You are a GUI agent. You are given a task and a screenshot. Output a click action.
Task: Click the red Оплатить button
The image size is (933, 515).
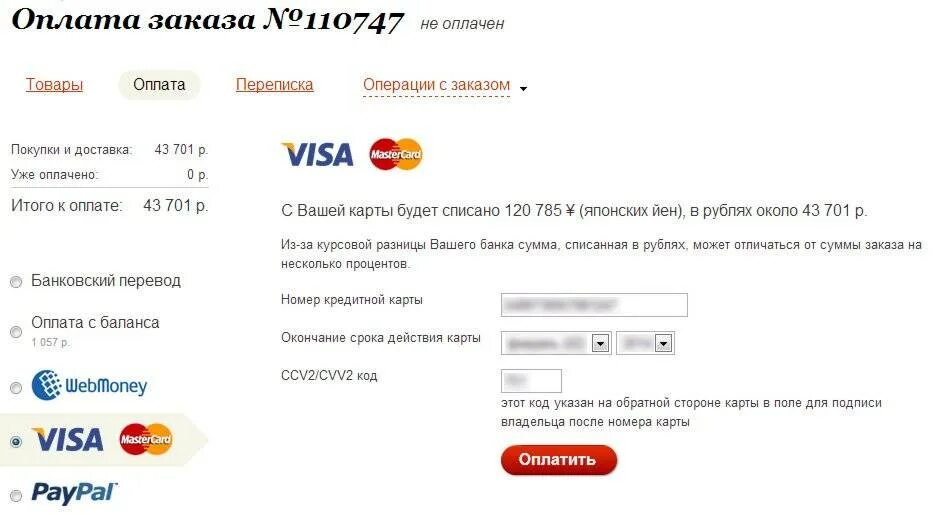click(559, 460)
